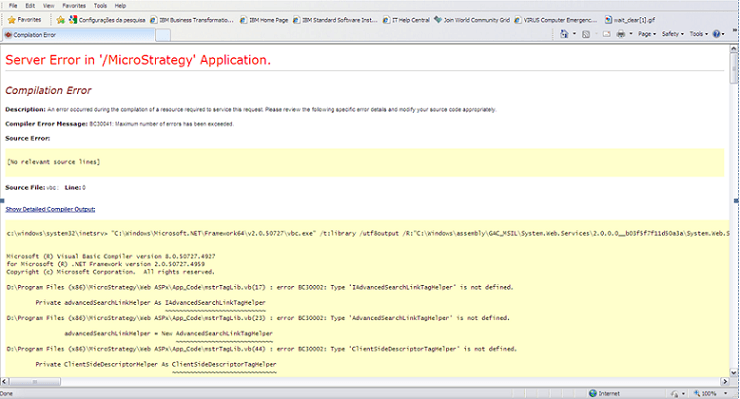Open the Page dropdown menu
The height and width of the screenshot is (399, 740).
point(647,34)
